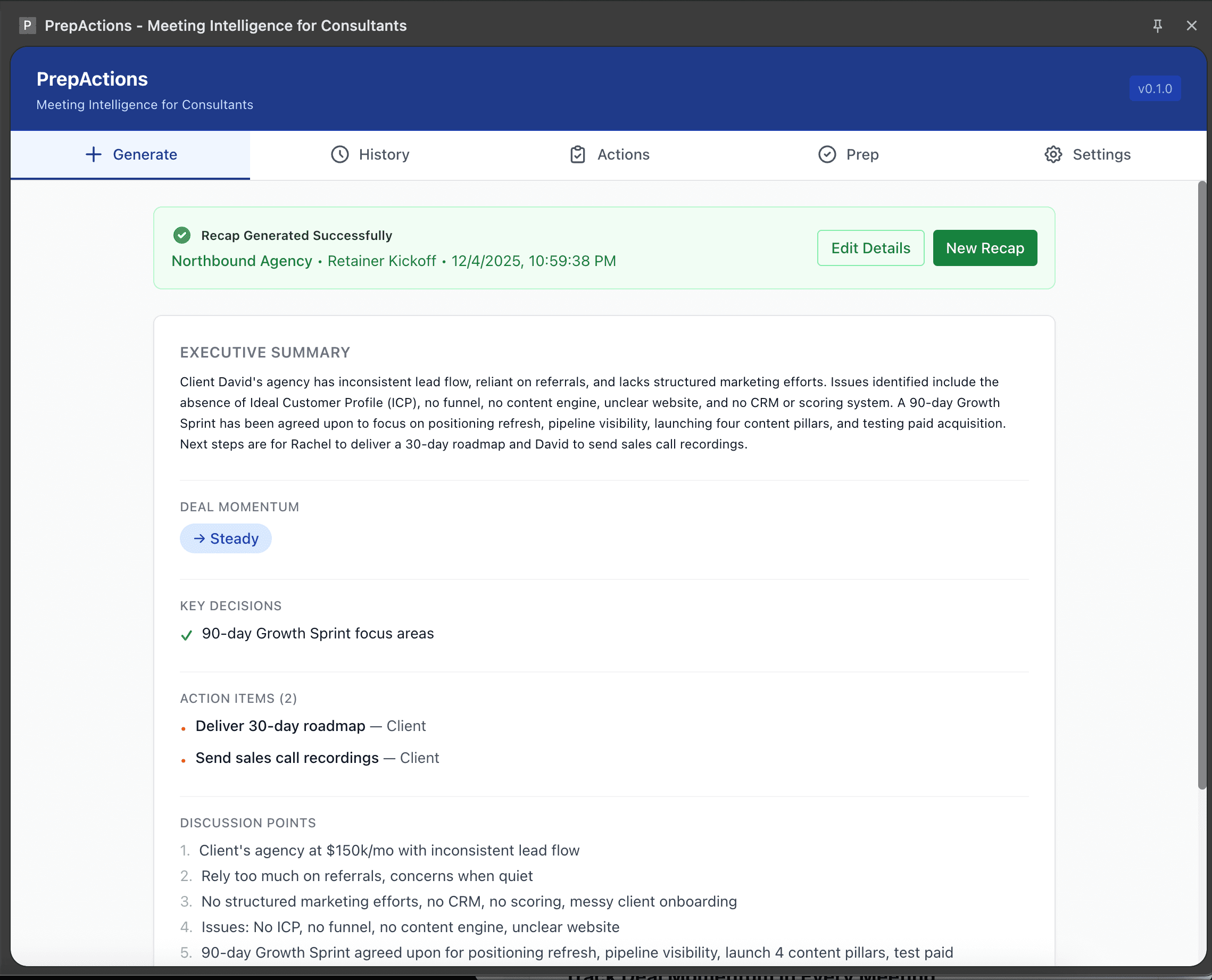Screen dimensions: 1212x980
Task: Open the Northbound Agency link
Action: tap(242, 261)
